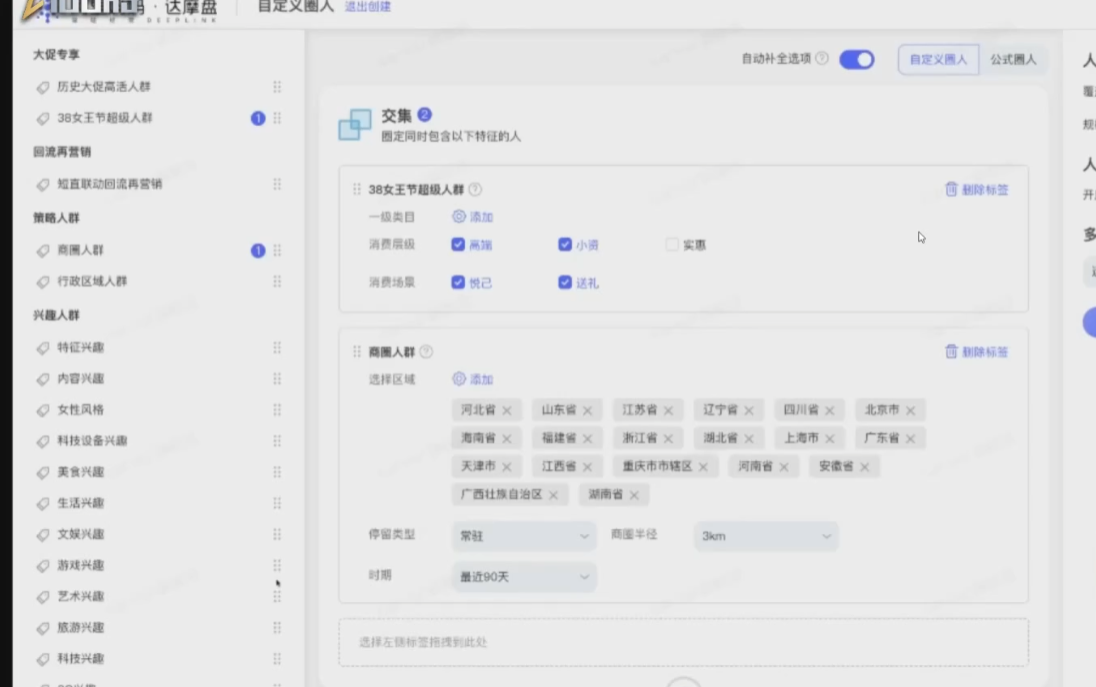
Task: Click the help icon beside 商圈人群 title
Action: (x=426, y=352)
